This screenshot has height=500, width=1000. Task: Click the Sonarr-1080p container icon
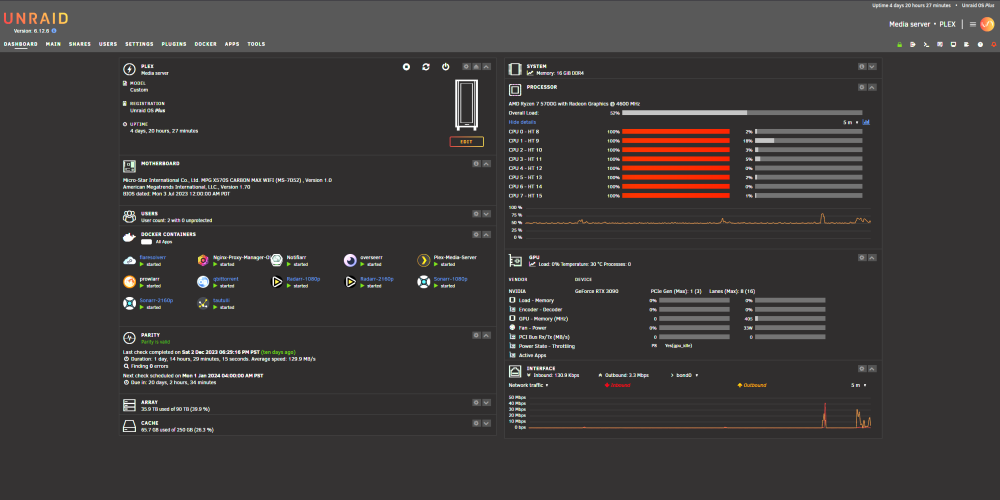(x=423, y=282)
